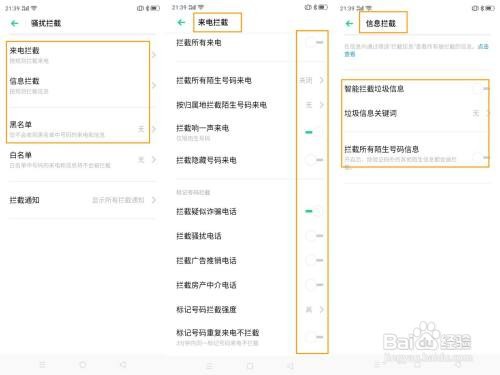Tap menu nav button on 来电拦截 screen
Screen dimensions: 500x375
point(210,366)
